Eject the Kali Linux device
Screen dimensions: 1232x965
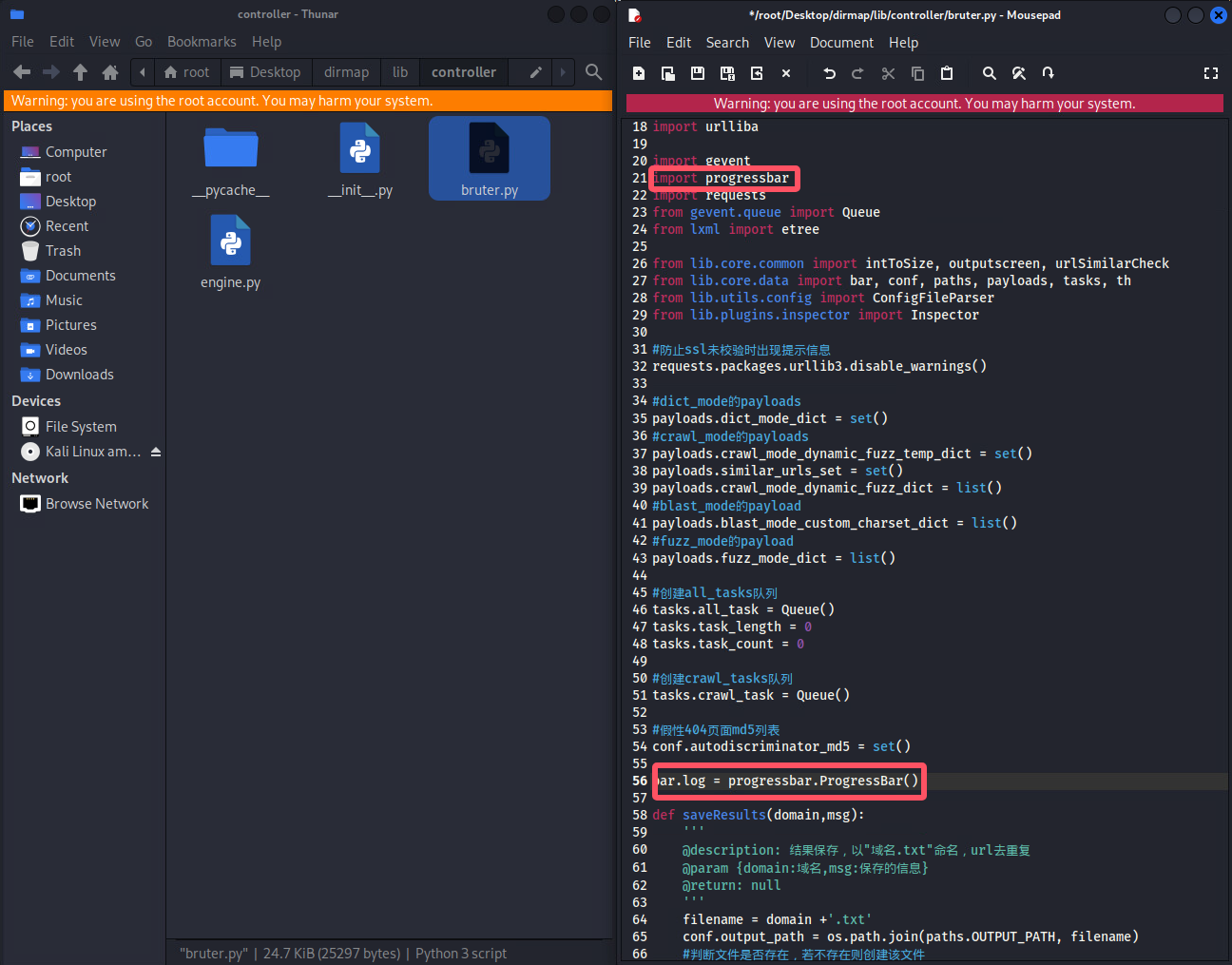click(x=156, y=452)
